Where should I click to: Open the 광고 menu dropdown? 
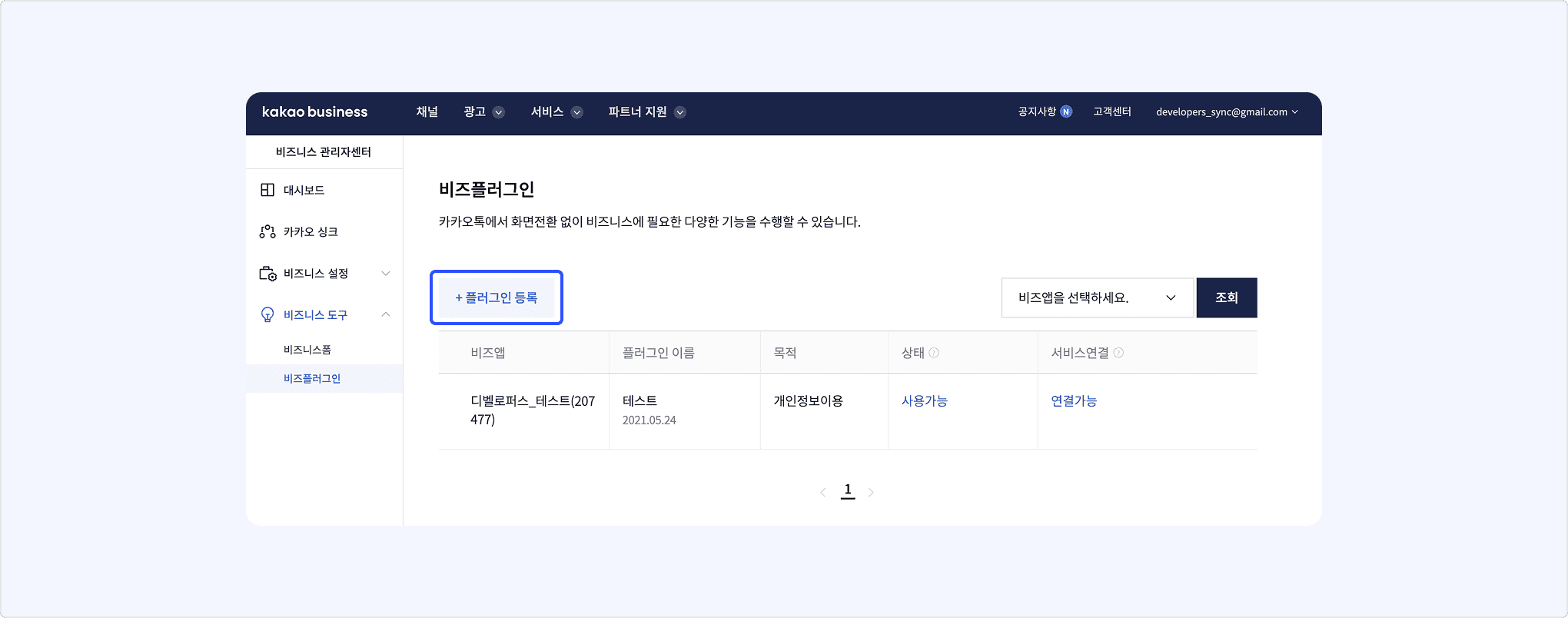coord(483,112)
